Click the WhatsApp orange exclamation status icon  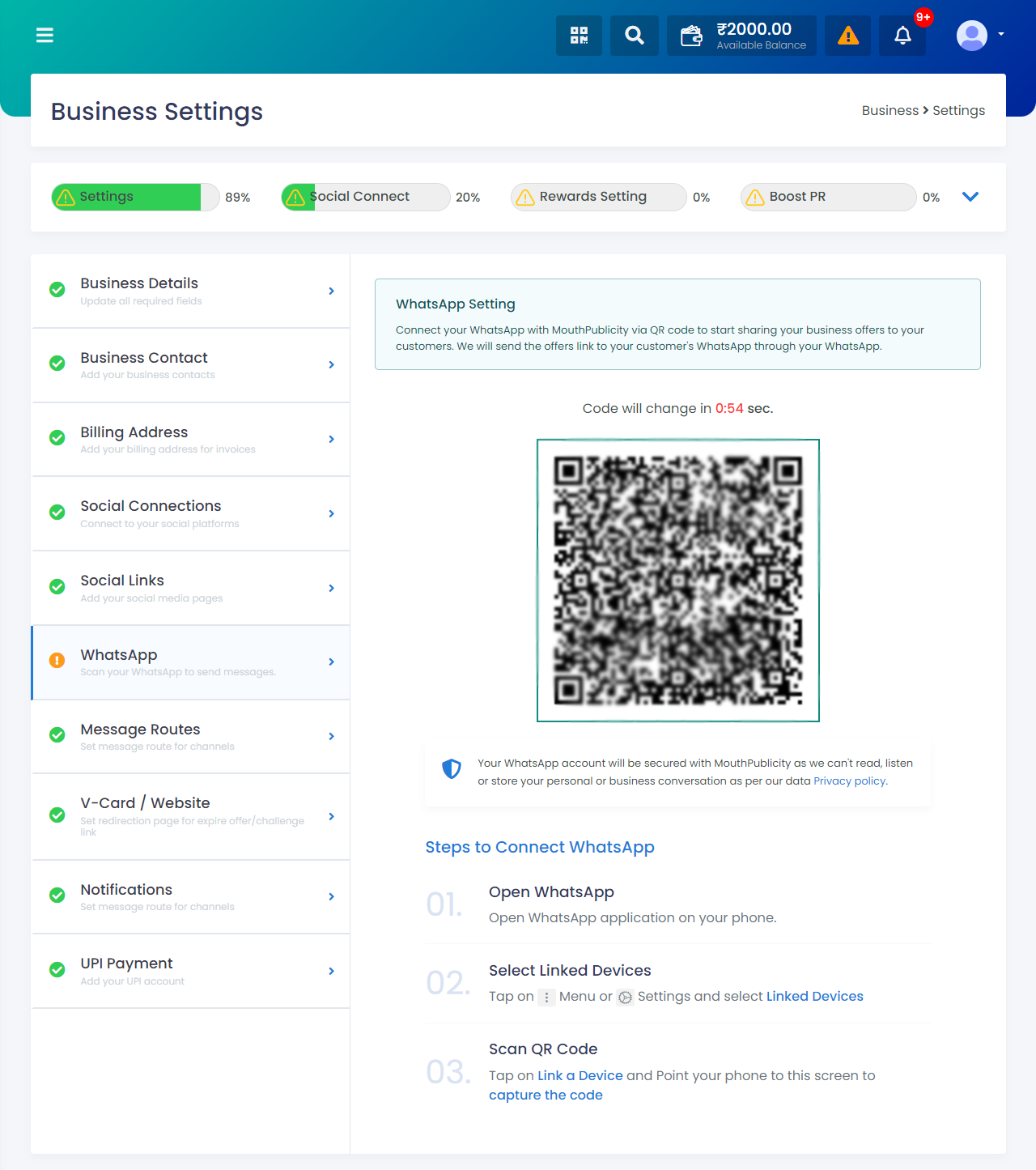click(57, 661)
